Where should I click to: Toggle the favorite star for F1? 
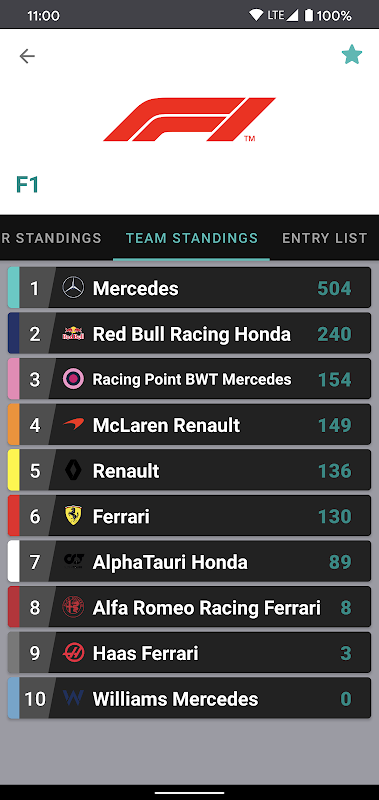pos(352,55)
